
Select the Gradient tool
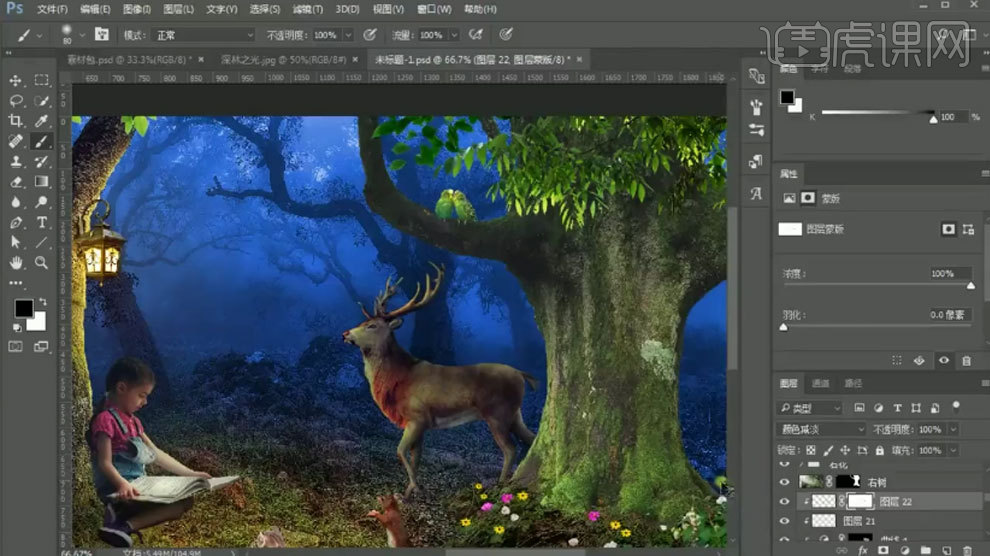[x=42, y=182]
